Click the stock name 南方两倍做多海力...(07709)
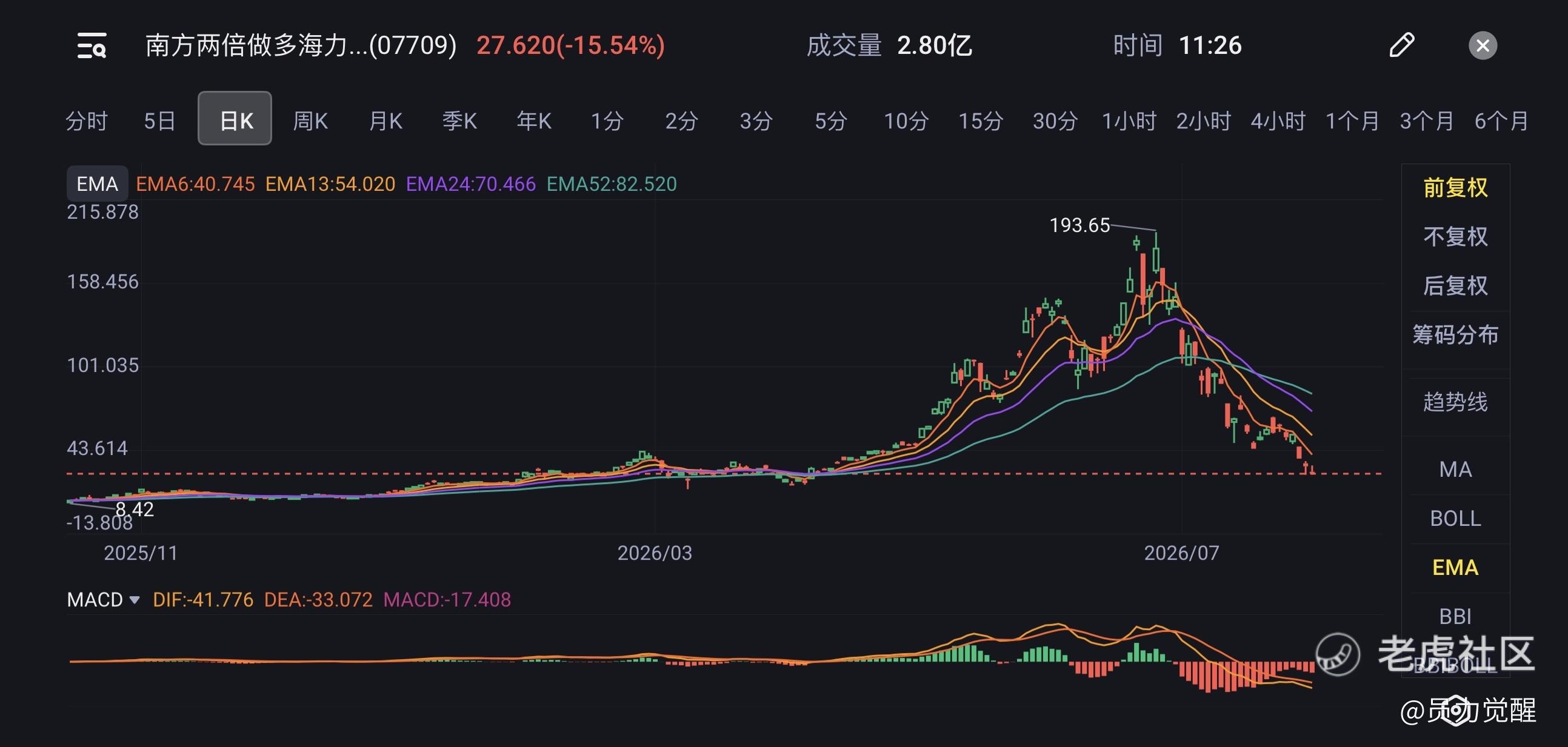The width and height of the screenshot is (1568, 747). pyautogui.click(x=301, y=45)
